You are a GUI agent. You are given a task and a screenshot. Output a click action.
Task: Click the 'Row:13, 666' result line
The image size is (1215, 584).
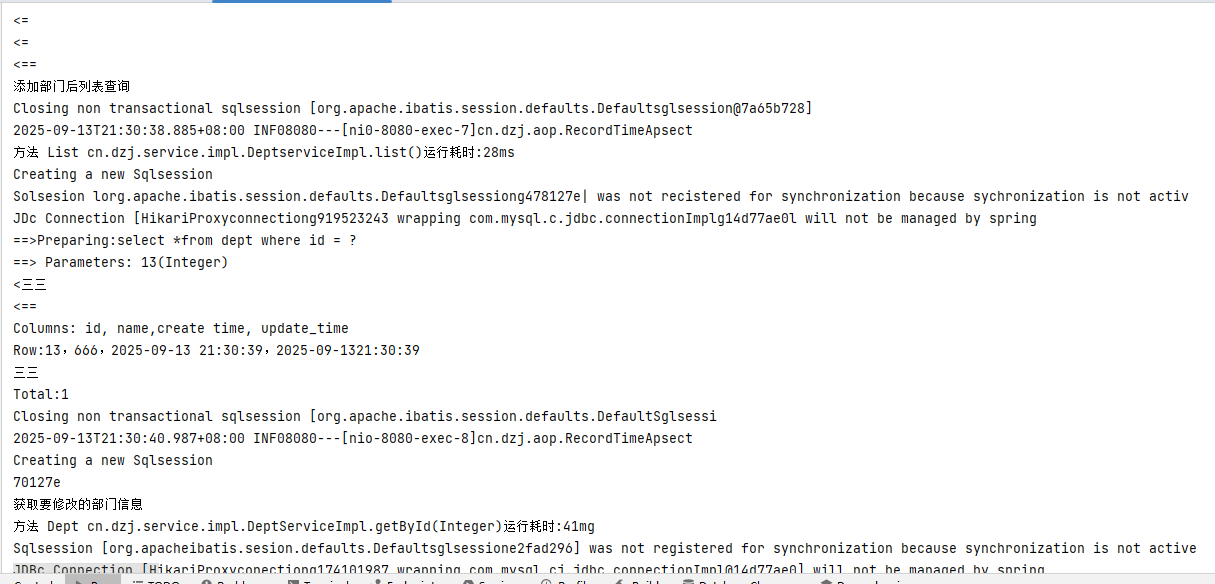[x=216, y=350]
